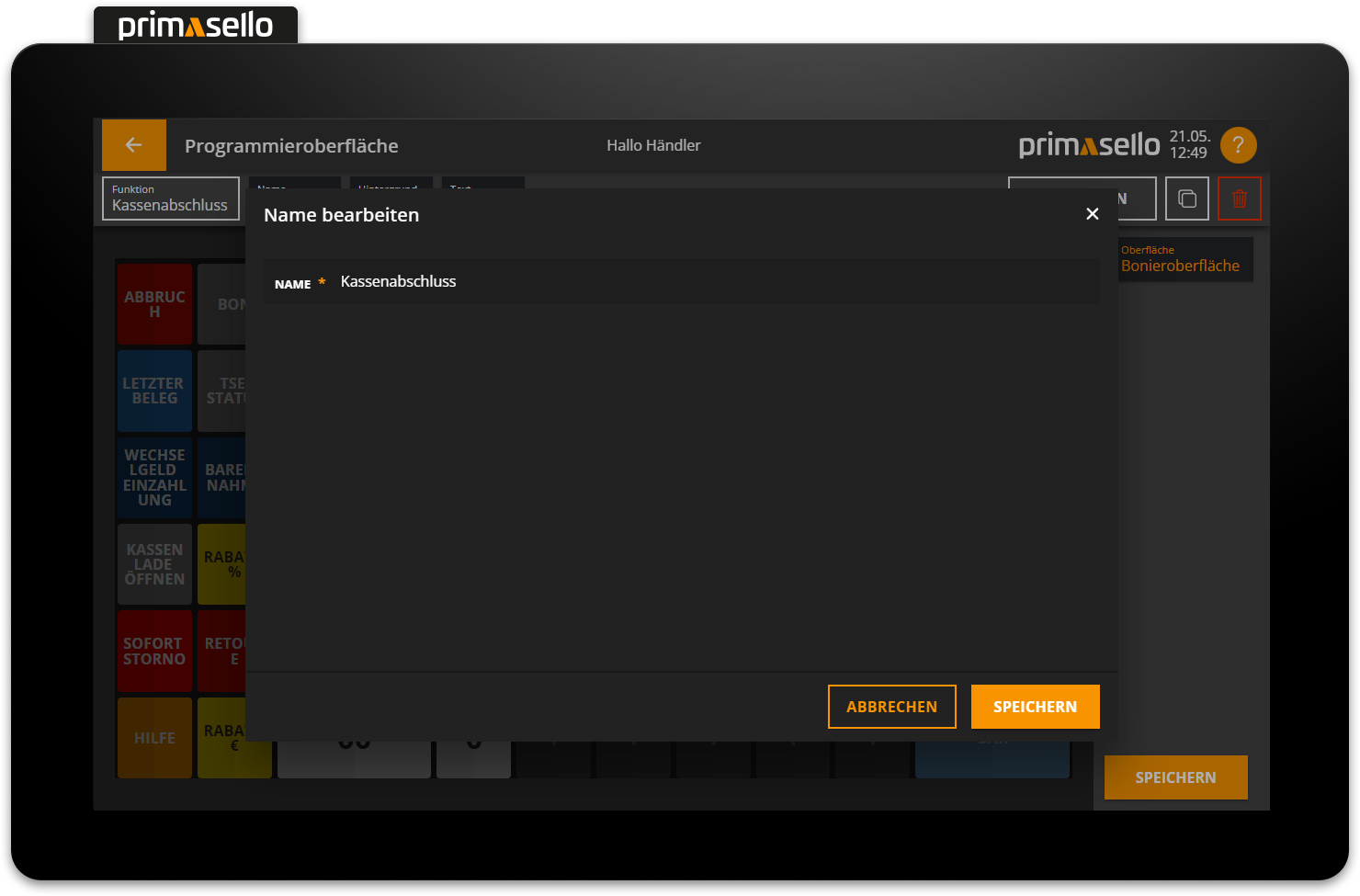Click the WECHSELGELD EINZAHLUNG tile
1360x896 pixels.
point(154,477)
